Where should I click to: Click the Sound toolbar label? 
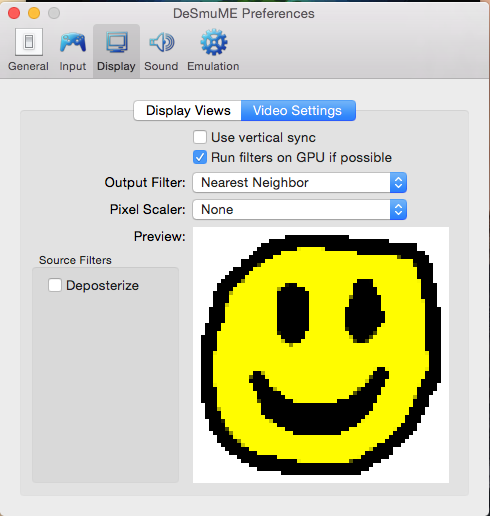tap(161, 66)
